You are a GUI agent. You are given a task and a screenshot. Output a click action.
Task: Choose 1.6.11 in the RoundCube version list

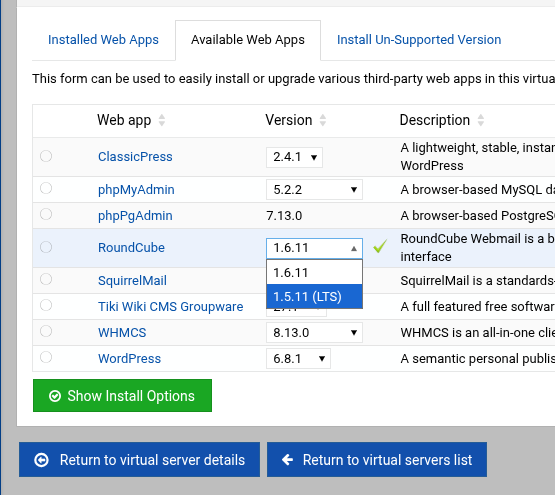tap(314, 273)
